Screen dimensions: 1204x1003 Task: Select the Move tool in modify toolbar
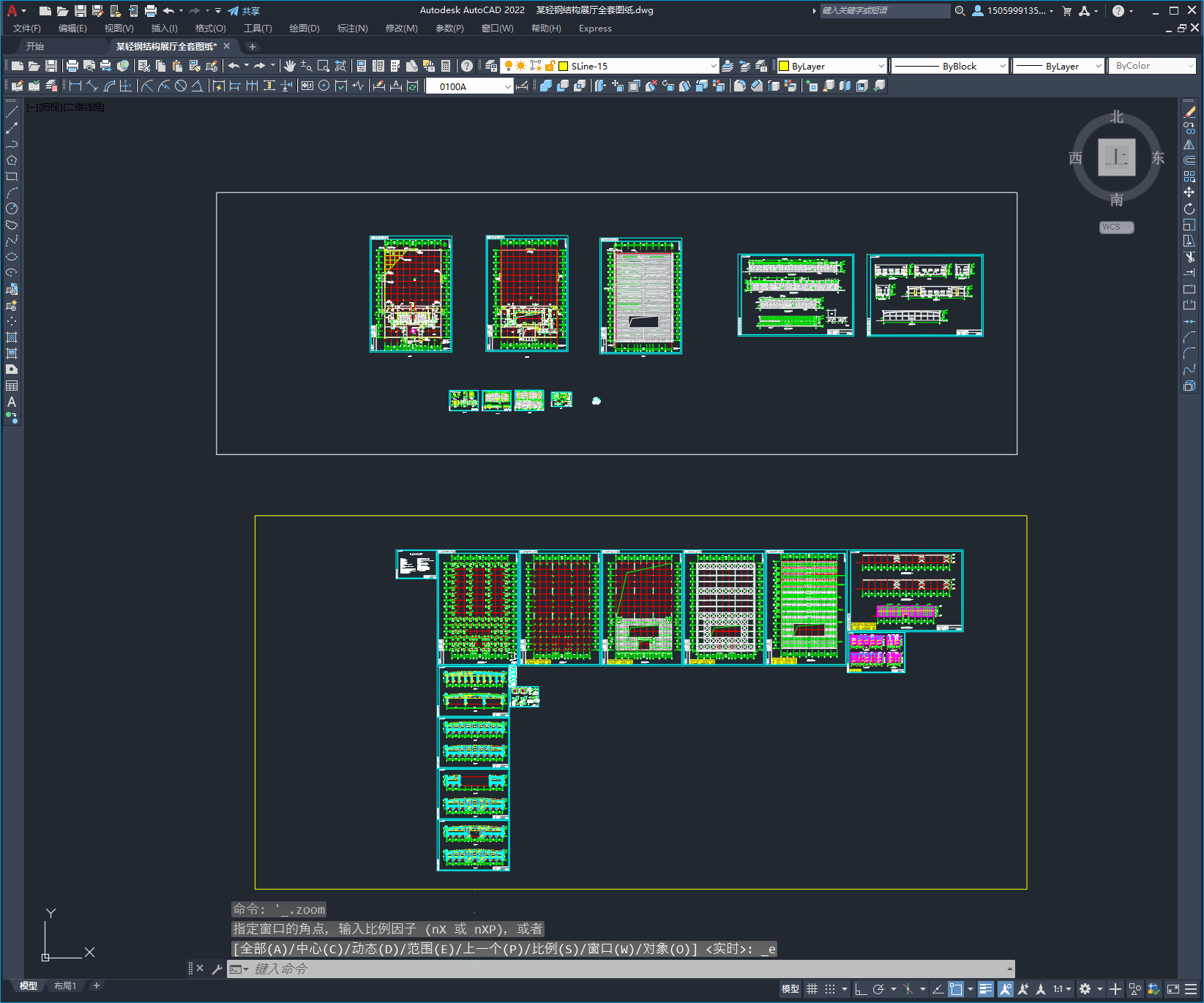pos(1189,192)
